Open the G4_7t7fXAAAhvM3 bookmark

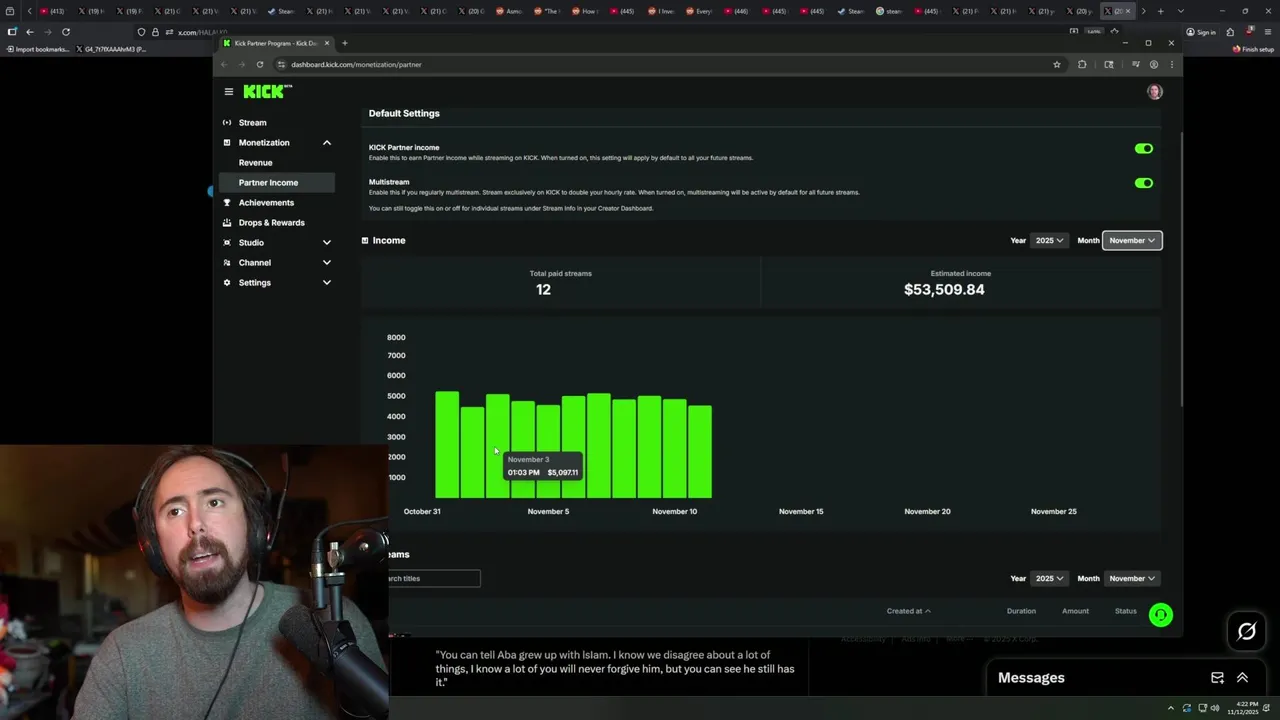point(111,49)
